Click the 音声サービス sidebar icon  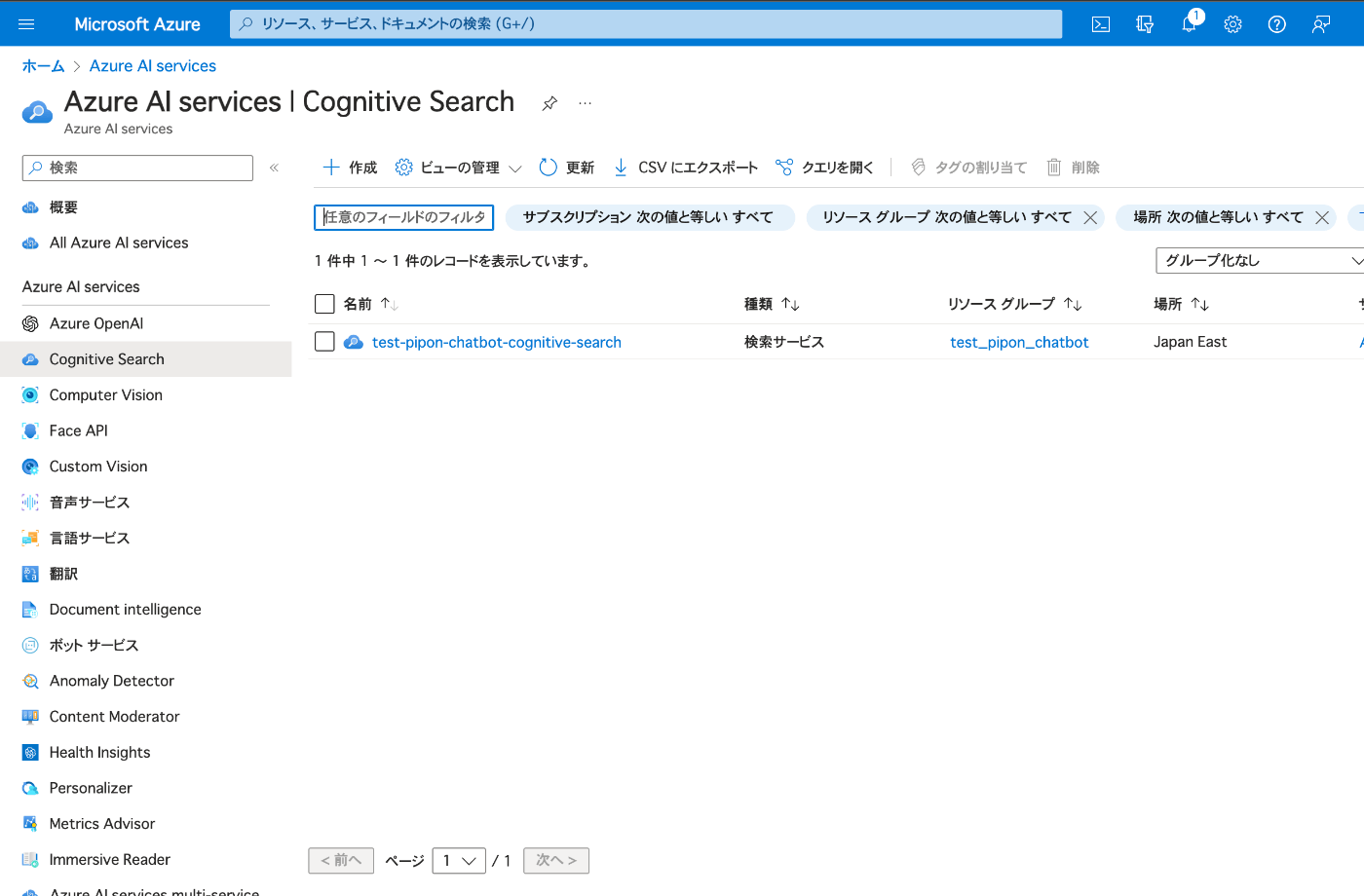click(x=30, y=503)
